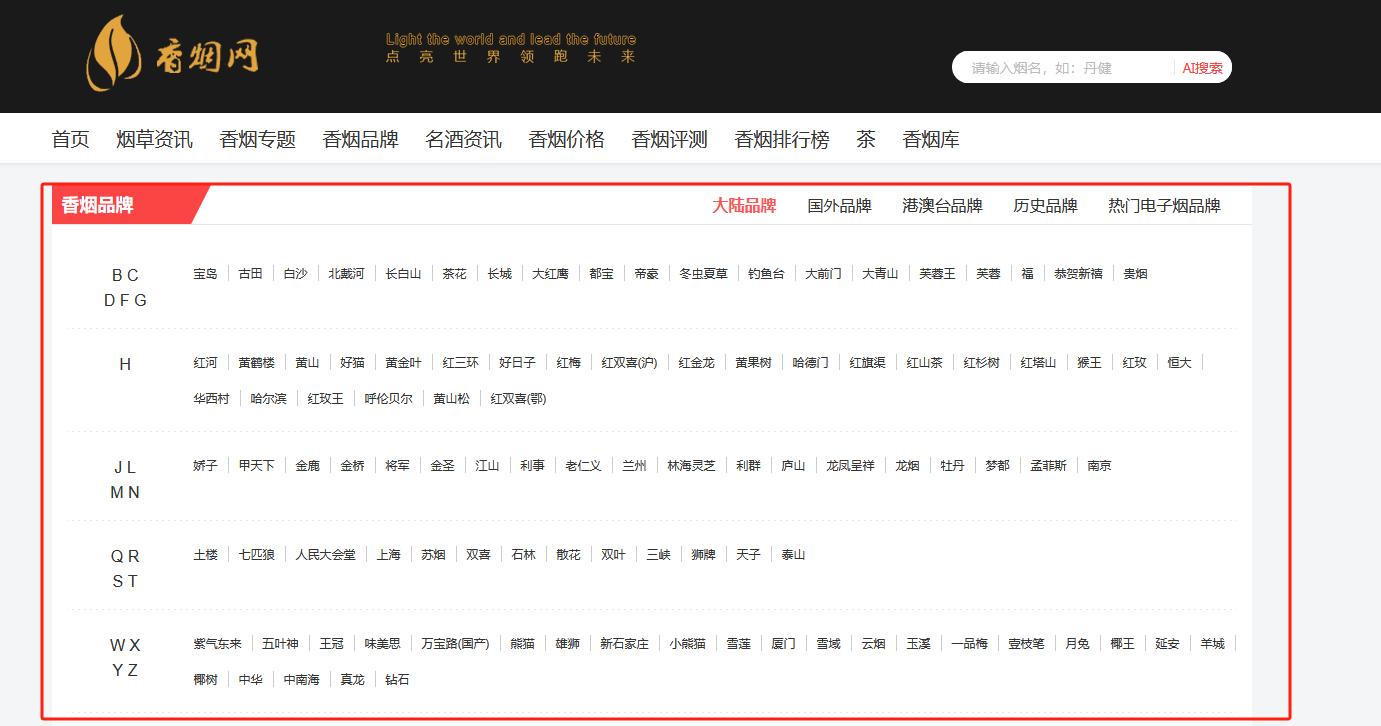Open the 香烟专题 nav item
Image resolution: width=1381 pixels, height=726 pixels.
(x=257, y=139)
